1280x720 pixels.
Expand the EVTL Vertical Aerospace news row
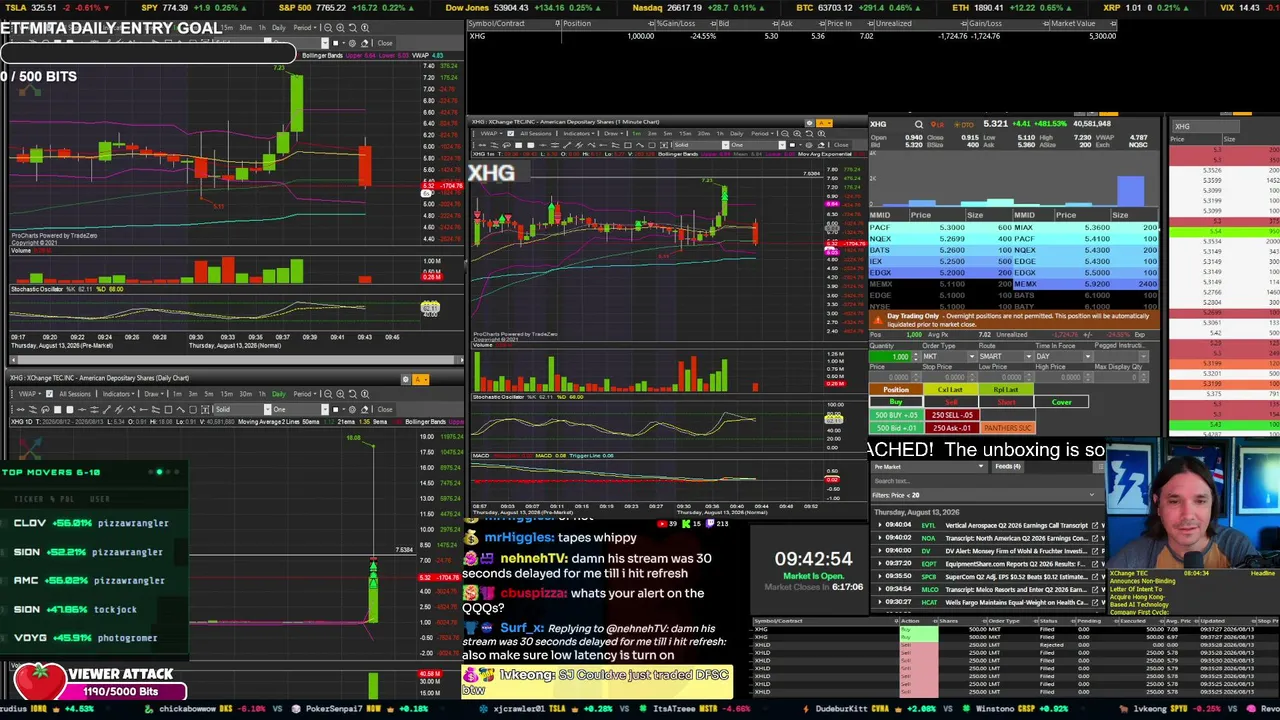[880, 525]
